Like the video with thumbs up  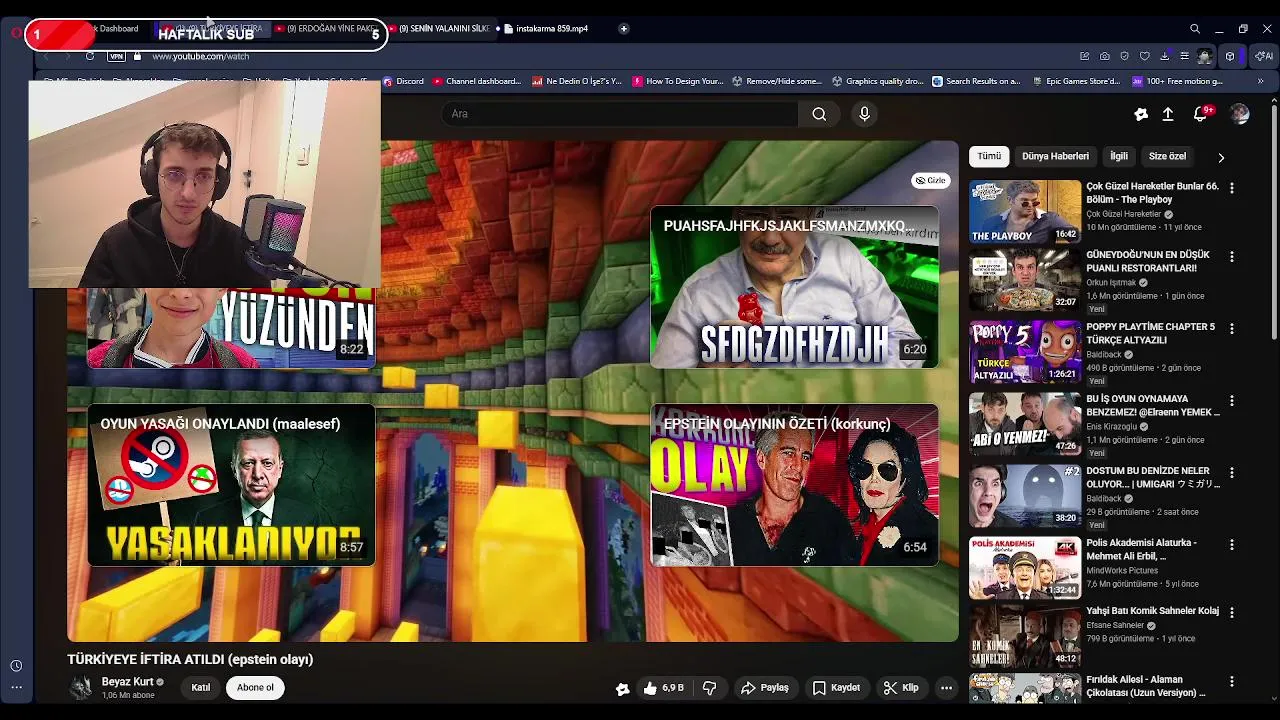point(663,688)
